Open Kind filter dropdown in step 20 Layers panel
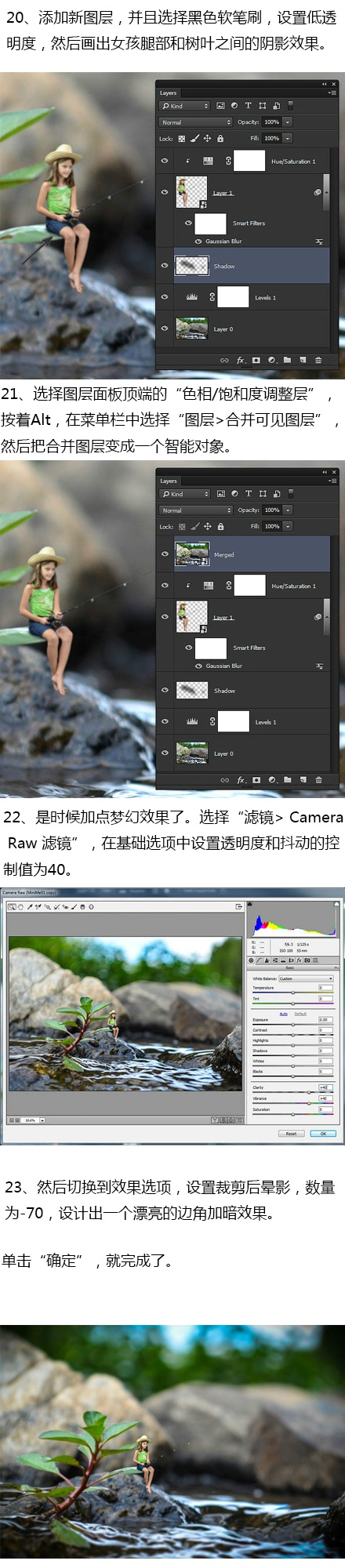 (185, 106)
